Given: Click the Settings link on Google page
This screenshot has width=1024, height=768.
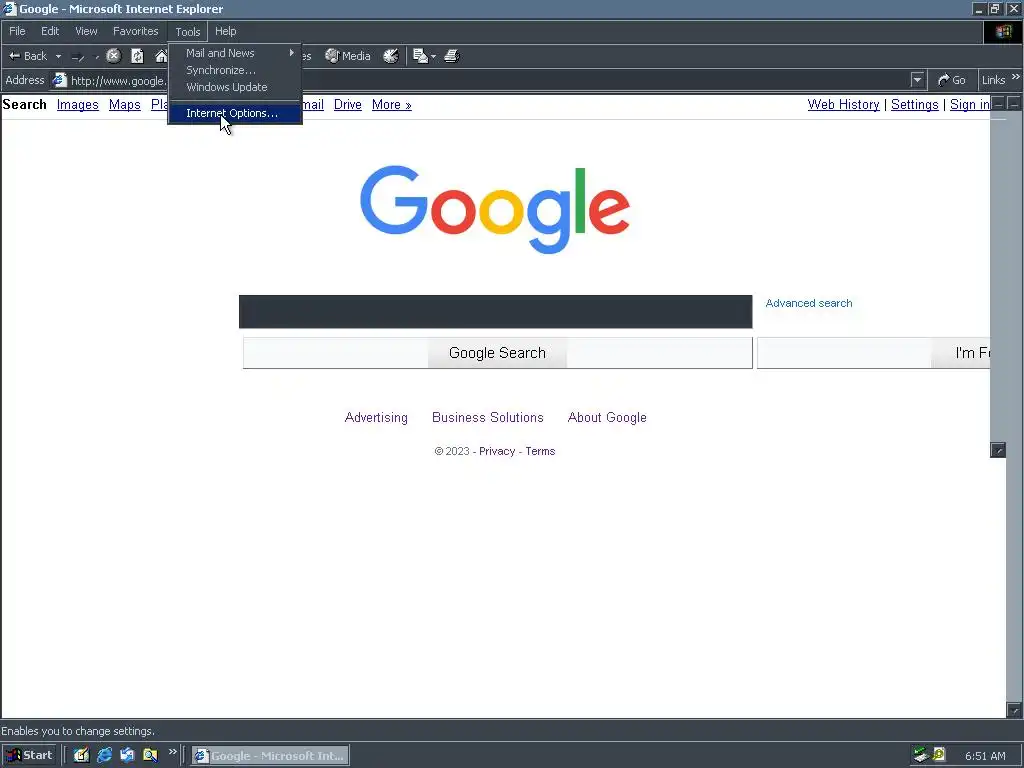Looking at the screenshot, I should tap(914, 104).
